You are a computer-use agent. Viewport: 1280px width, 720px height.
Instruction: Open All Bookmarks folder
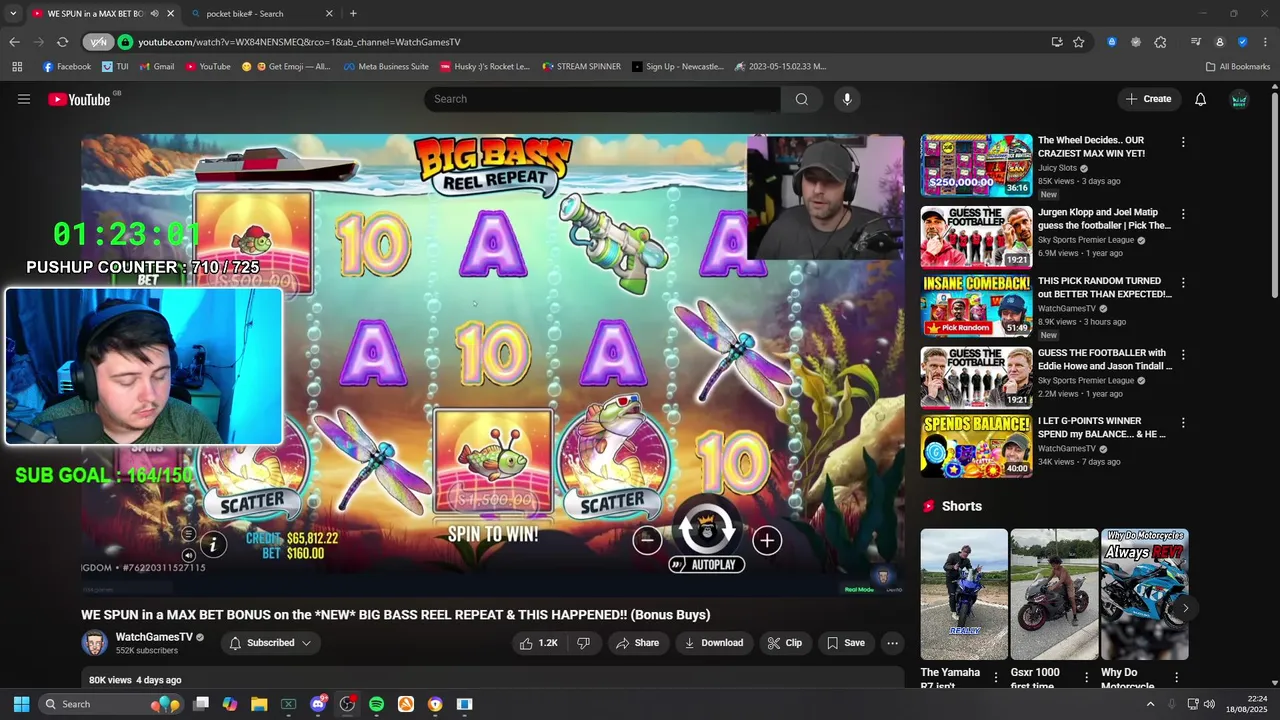tap(1238, 67)
